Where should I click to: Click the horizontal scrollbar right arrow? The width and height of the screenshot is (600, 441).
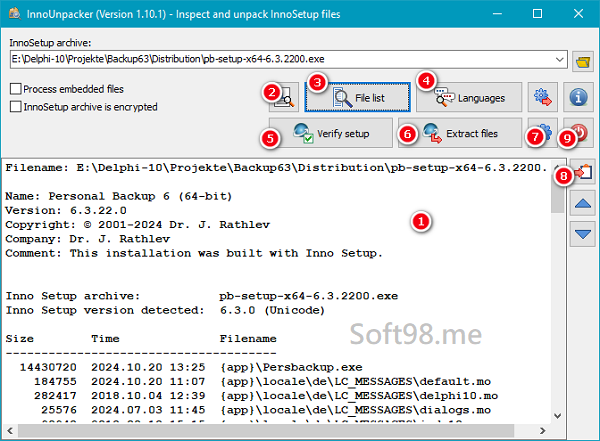click(543, 431)
